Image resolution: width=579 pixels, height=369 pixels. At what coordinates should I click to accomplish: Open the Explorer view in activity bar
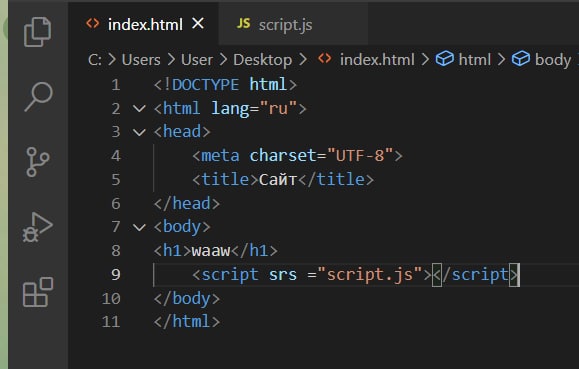(x=37, y=32)
